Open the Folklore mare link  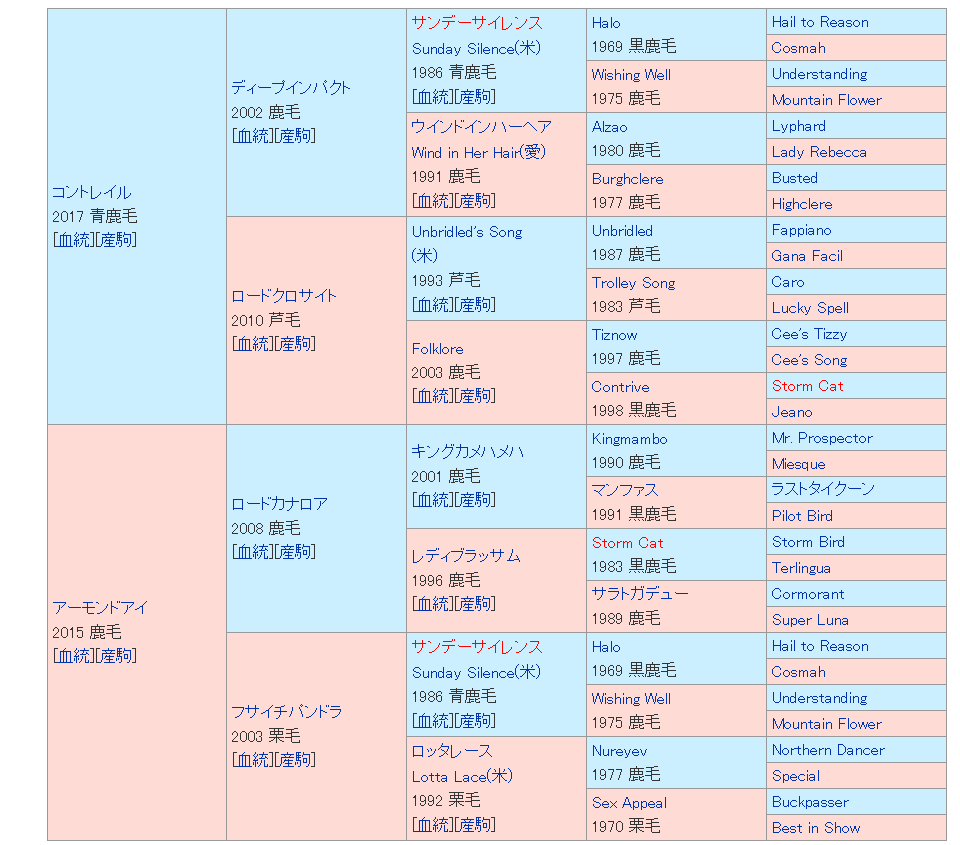click(x=437, y=349)
